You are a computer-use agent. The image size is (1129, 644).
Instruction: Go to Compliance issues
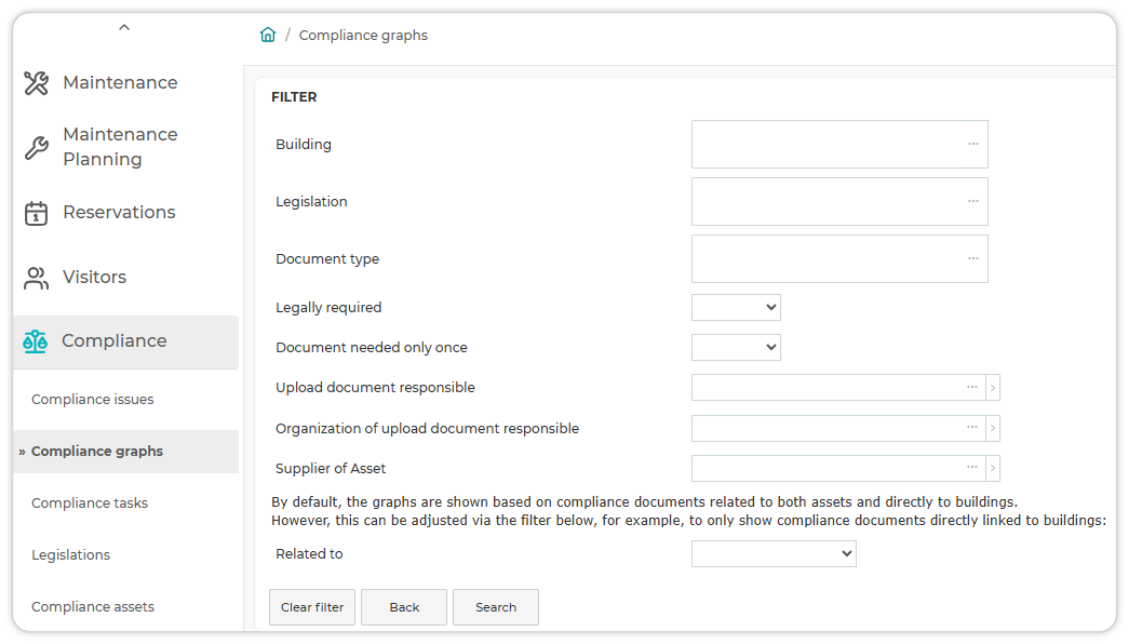pos(92,399)
